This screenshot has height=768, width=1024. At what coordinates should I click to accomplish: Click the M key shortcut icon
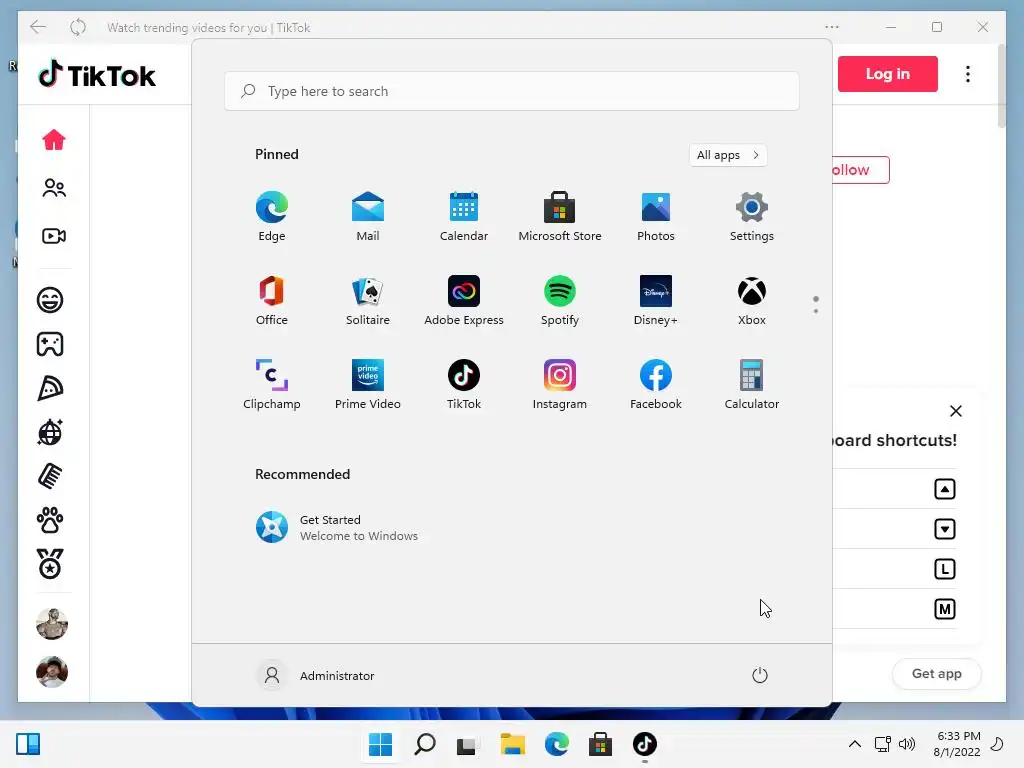tap(944, 609)
